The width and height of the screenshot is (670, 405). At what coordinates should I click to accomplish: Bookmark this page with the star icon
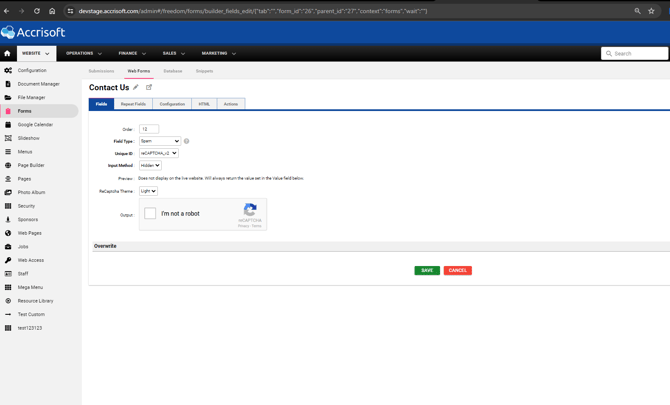click(x=651, y=11)
